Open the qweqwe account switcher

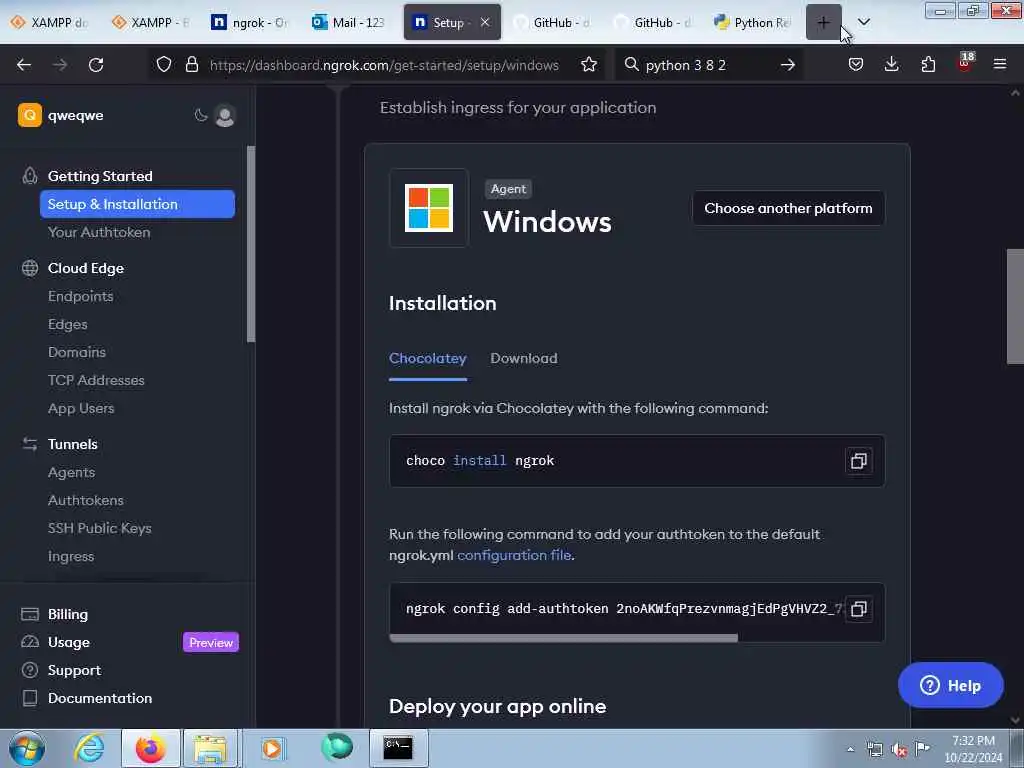pos(61,116)
